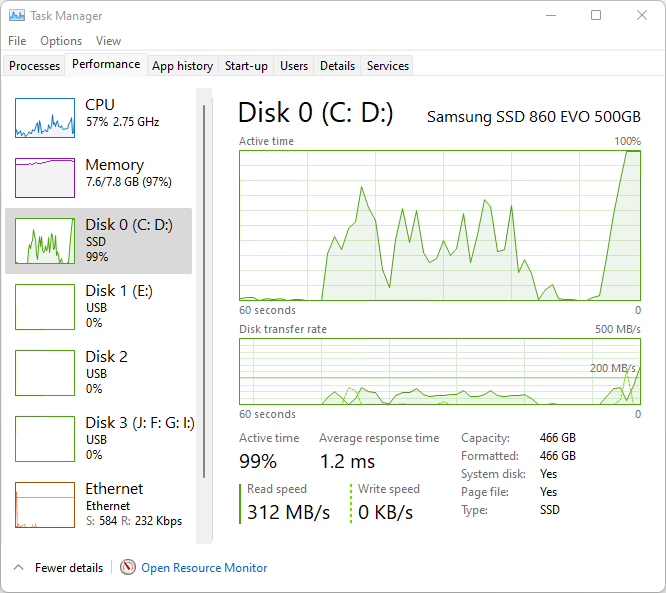This screenshot has width=666, height=593.
Task: Click the System disk Yes value
Action: click(x=548, y=474)
